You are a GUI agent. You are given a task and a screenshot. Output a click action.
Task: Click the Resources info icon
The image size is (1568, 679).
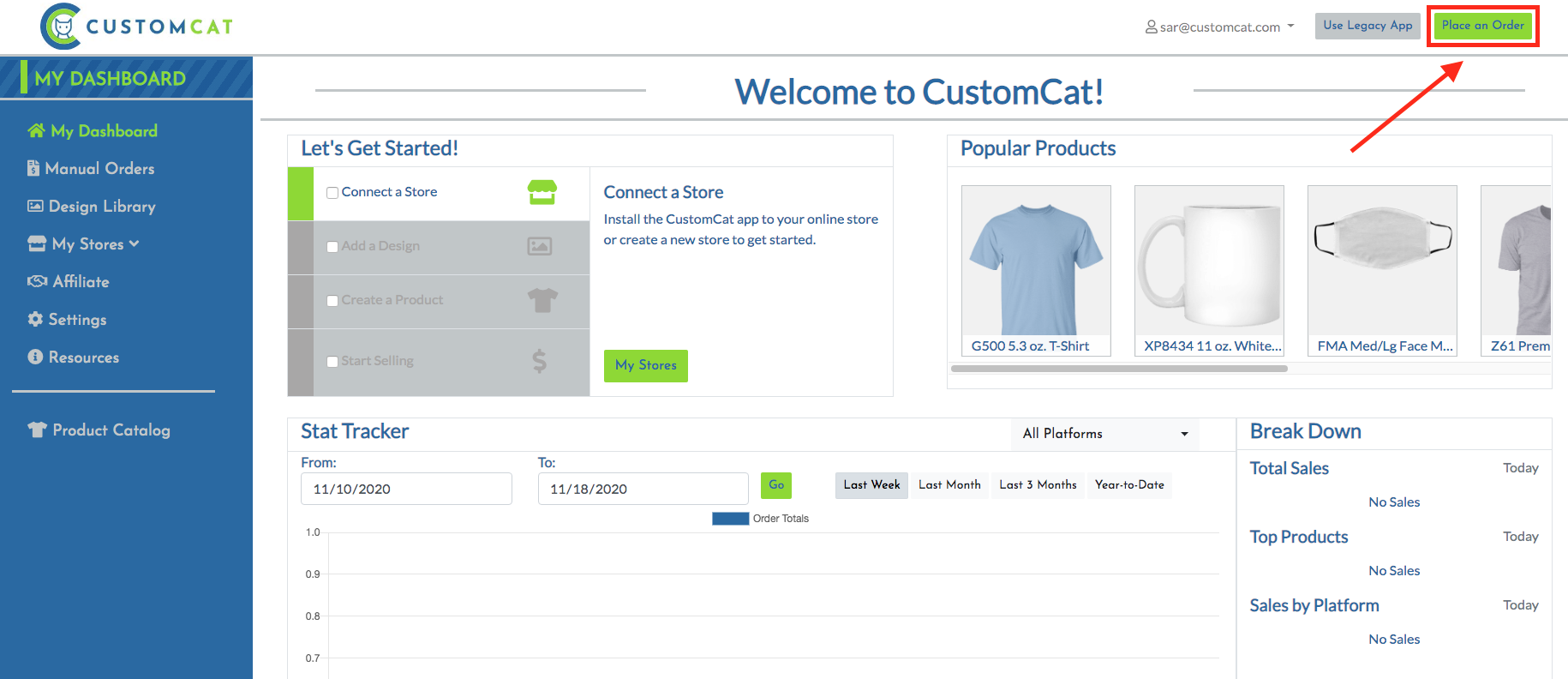(35, 357)
